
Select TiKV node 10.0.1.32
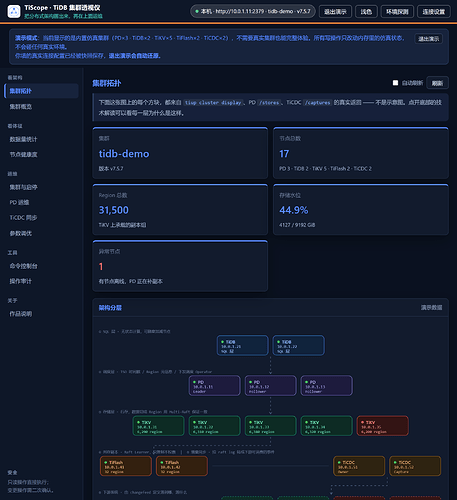point(215,426)
